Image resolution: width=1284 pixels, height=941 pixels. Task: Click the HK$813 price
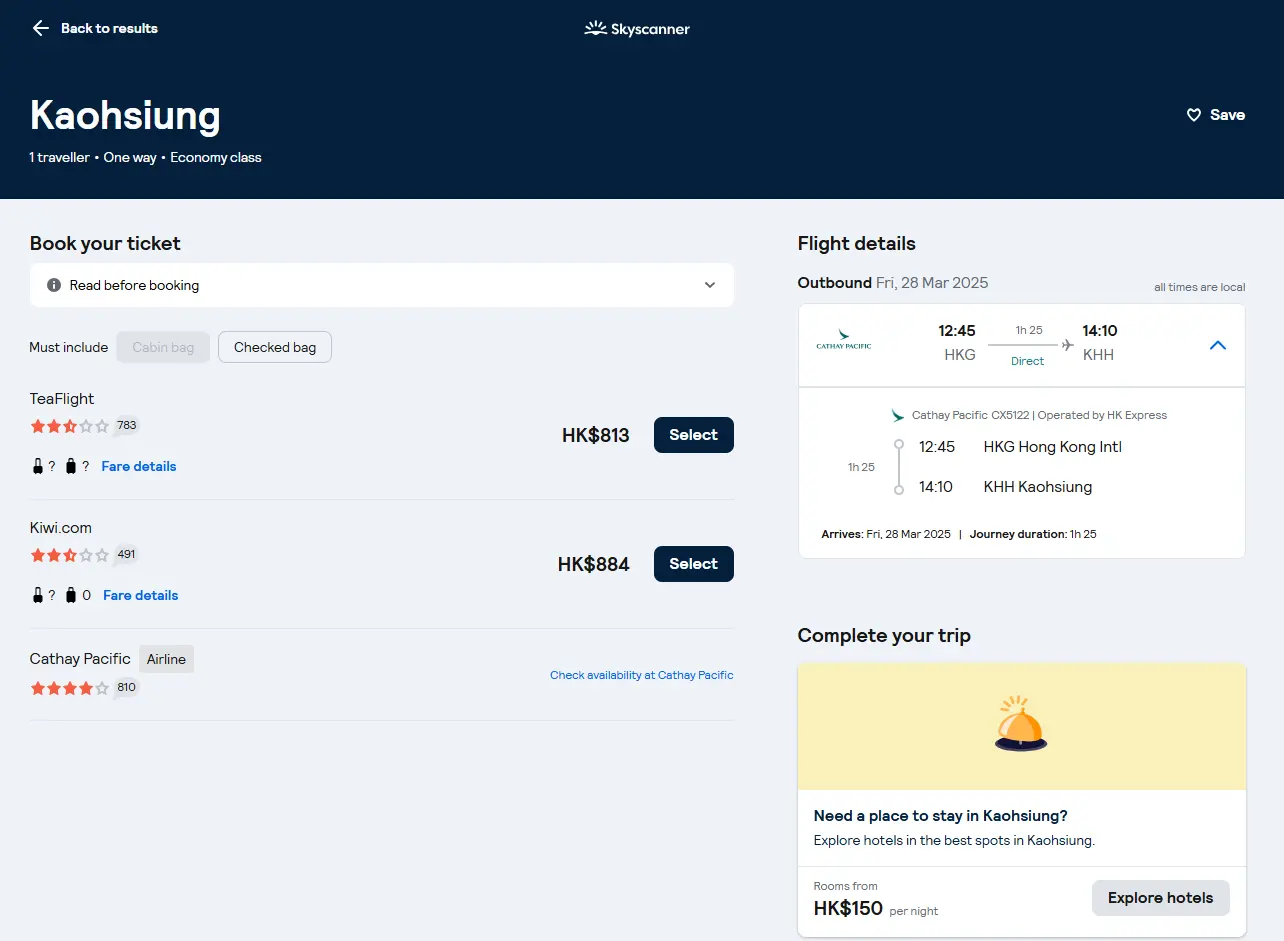596,435
